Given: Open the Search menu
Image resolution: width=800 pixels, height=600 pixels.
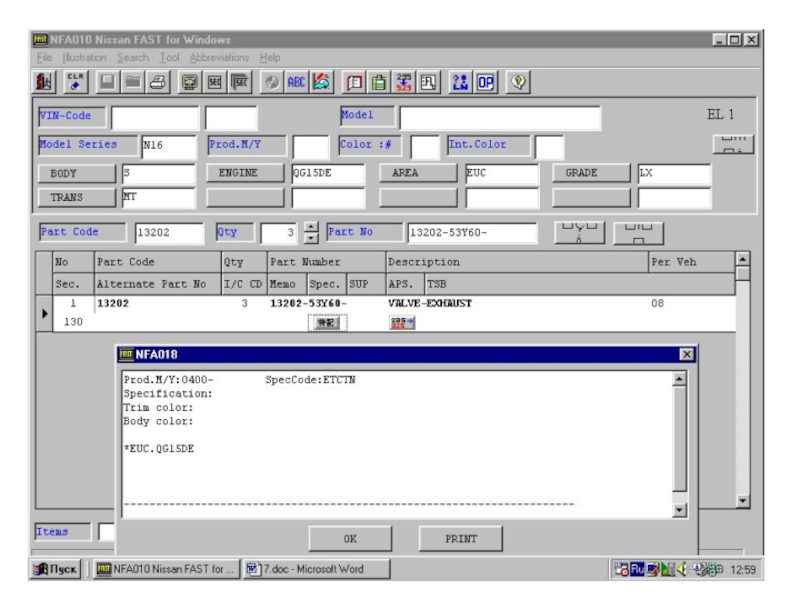Looking at the screenshot, I should click(x=133, y=58).
